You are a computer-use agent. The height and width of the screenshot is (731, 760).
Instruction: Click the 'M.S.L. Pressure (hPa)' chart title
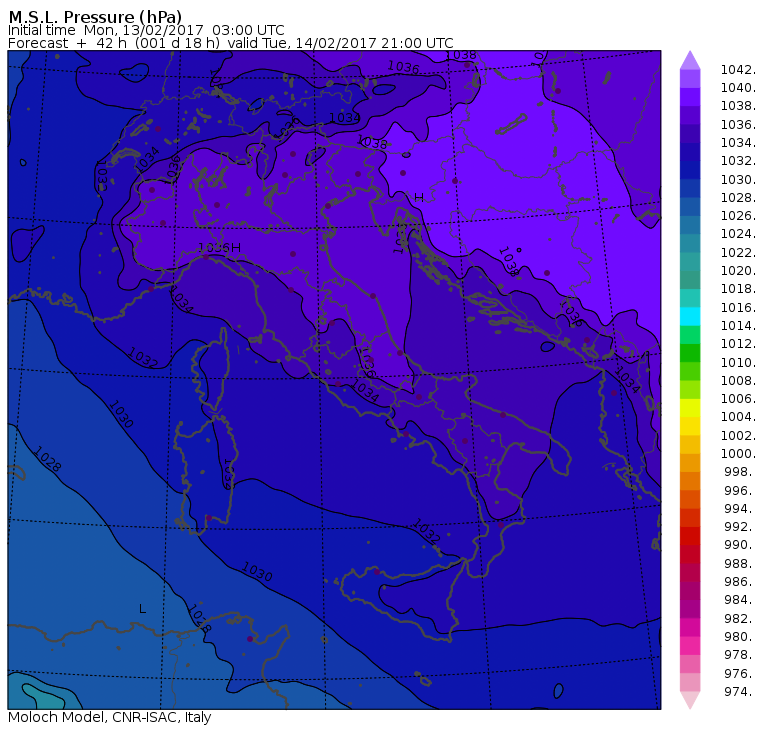coord(95,16)
